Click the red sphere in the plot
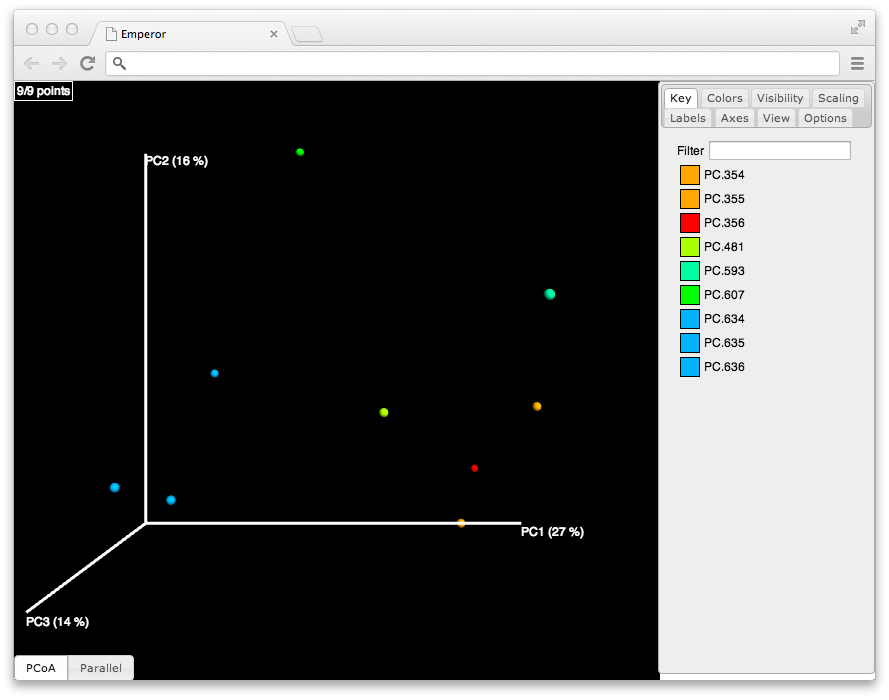 point(475,468)
